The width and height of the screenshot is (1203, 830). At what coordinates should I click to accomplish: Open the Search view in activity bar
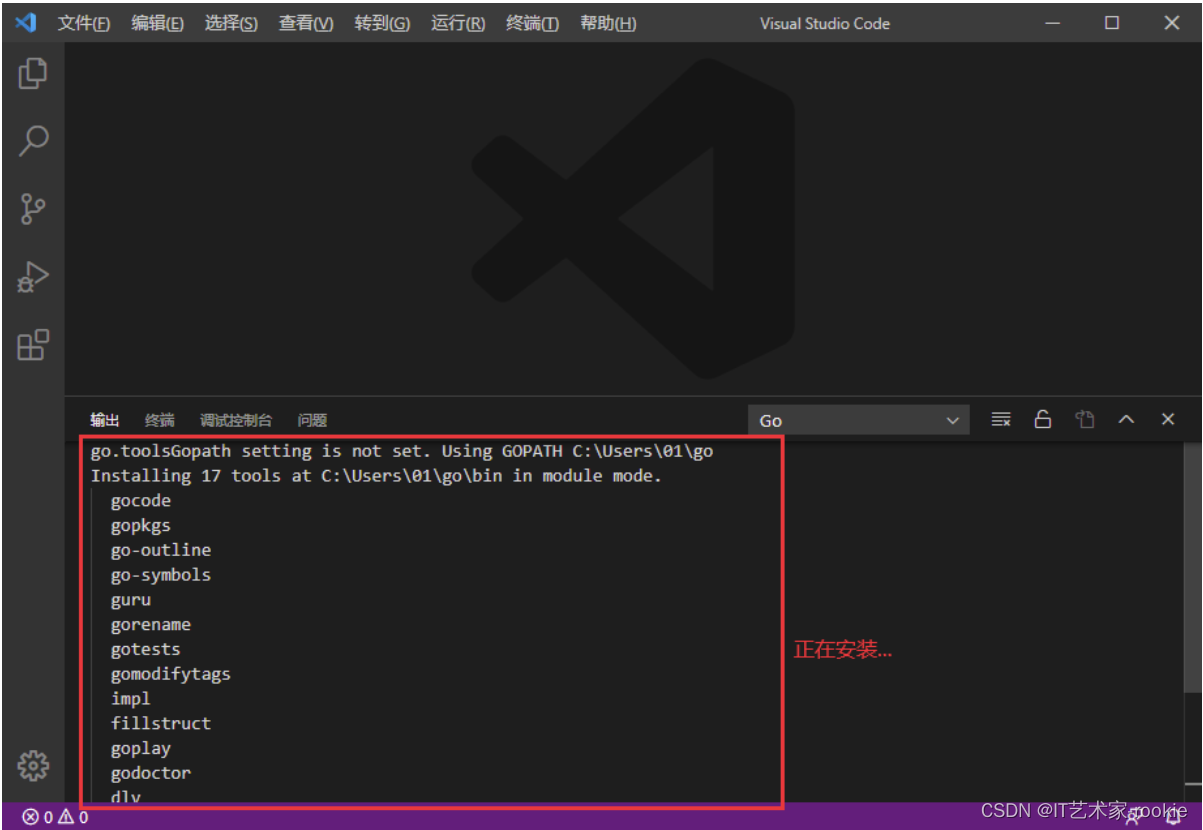coord(33,141)
